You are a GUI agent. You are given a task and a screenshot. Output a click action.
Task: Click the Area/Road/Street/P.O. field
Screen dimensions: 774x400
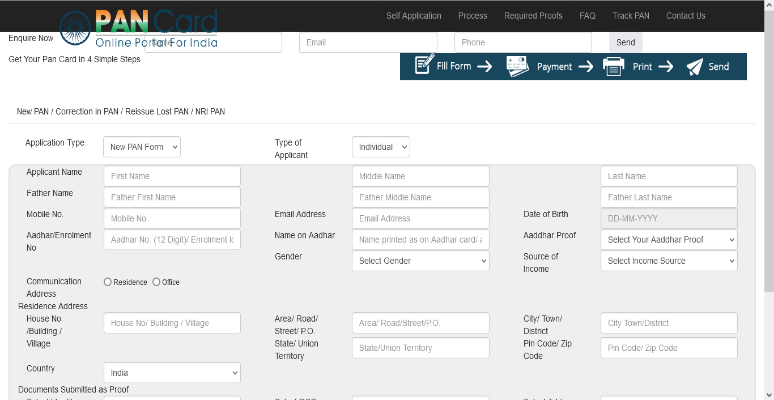[x=421, y=323]
